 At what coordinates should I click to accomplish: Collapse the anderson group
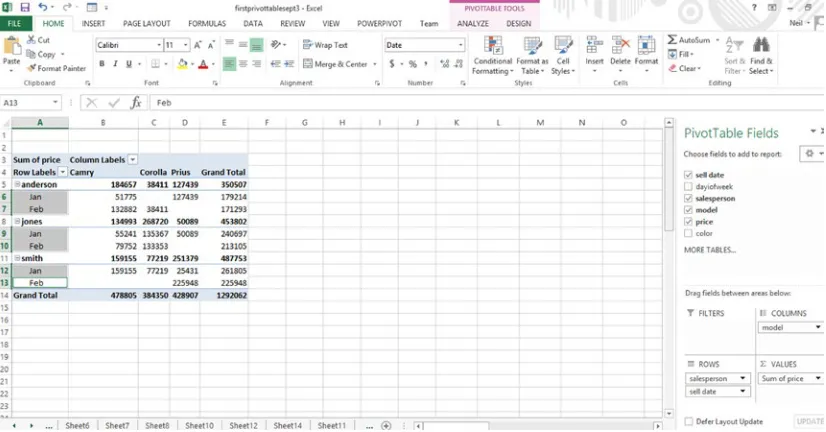17,184
